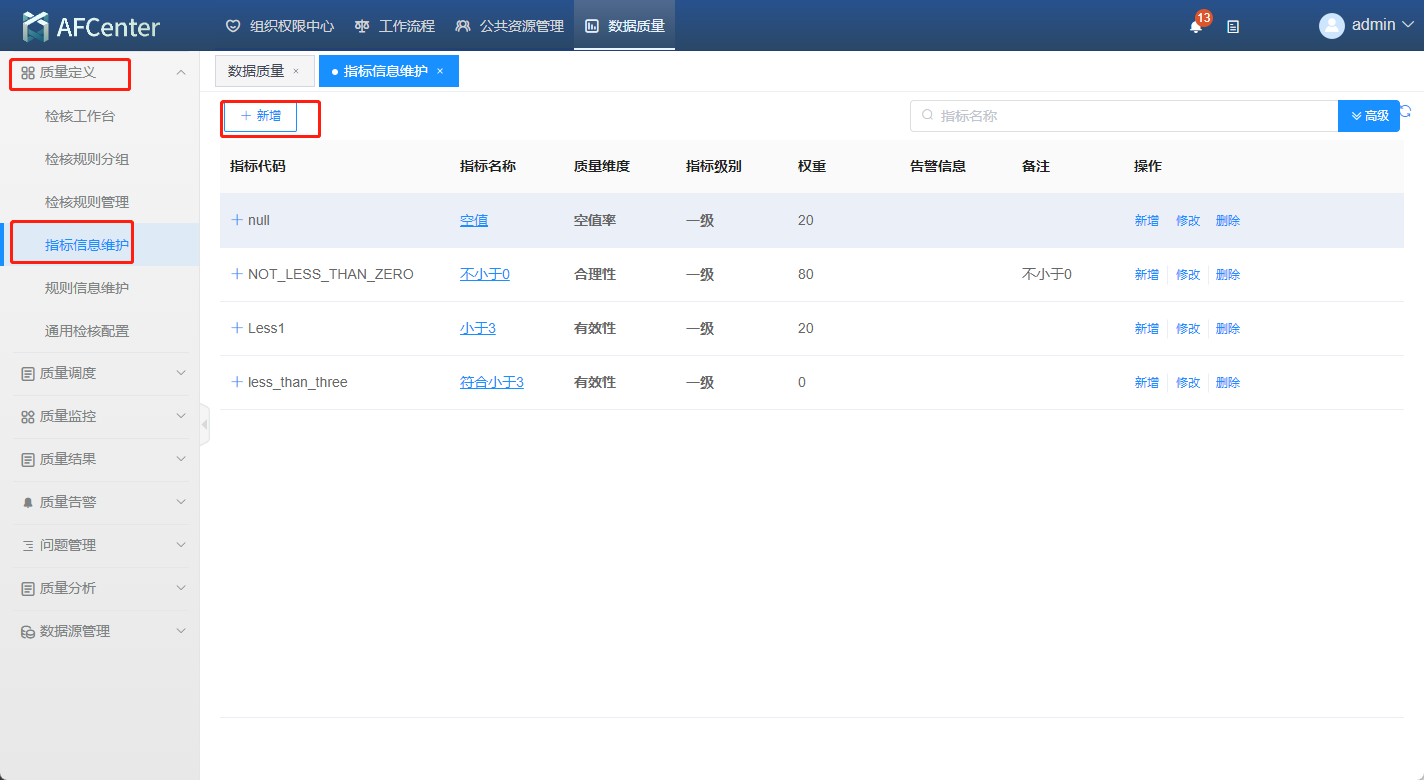Viewport: 1424px width, 780px height.
Task: Click the AFCenter logo
Action: 91,26
